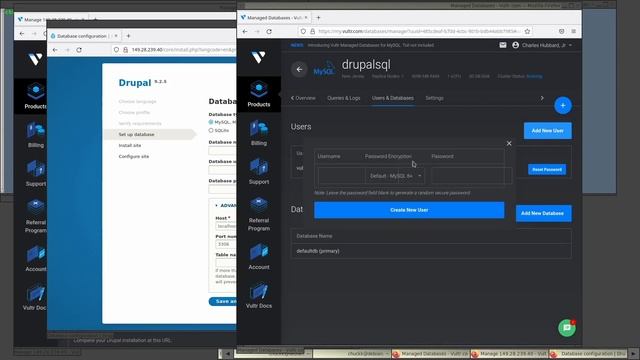Open the Charles Hubbard account dropdown
The width and height of the screenshot is (640, 360).
point(542,45)
